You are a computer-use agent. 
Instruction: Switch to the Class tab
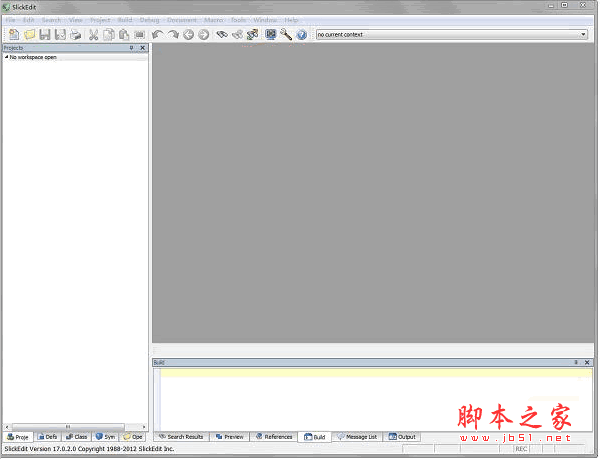coord(77,437)
